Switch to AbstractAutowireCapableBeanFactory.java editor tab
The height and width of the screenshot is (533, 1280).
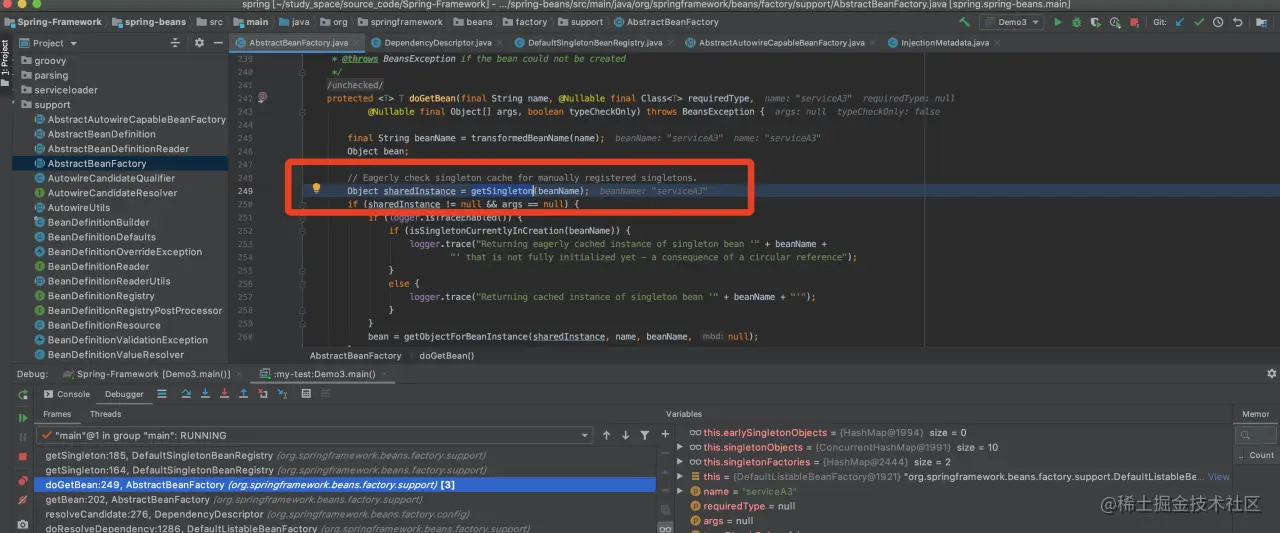781,43
